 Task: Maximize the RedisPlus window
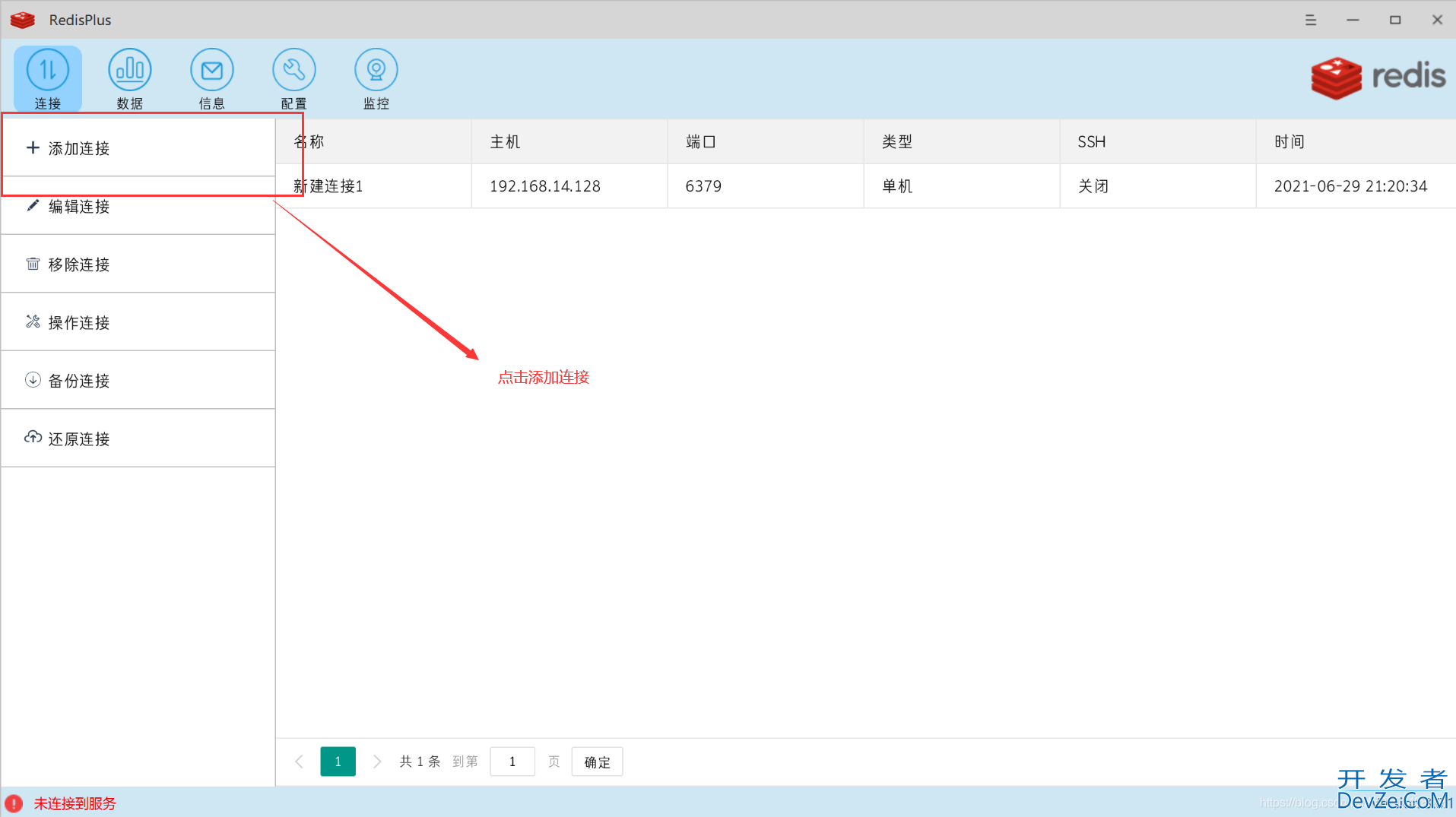1395,20
